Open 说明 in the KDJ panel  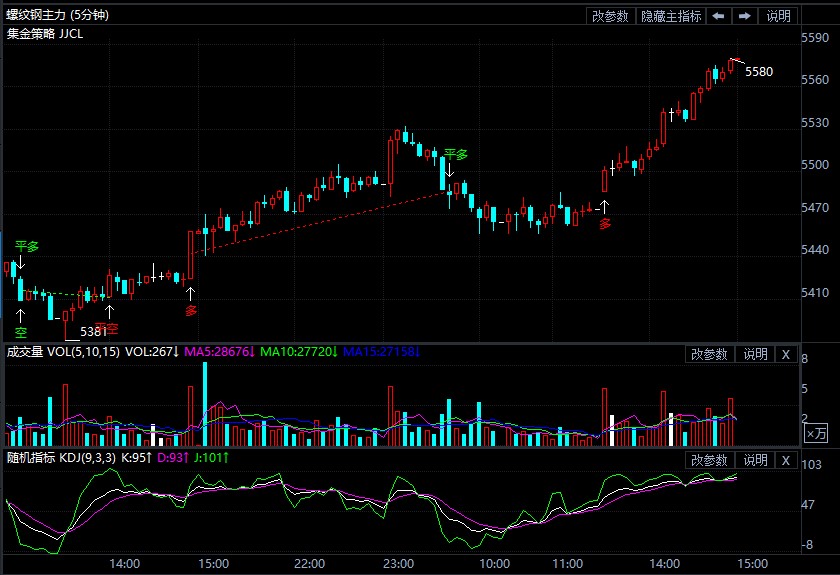pyautogui.click(x=755, y=460)
